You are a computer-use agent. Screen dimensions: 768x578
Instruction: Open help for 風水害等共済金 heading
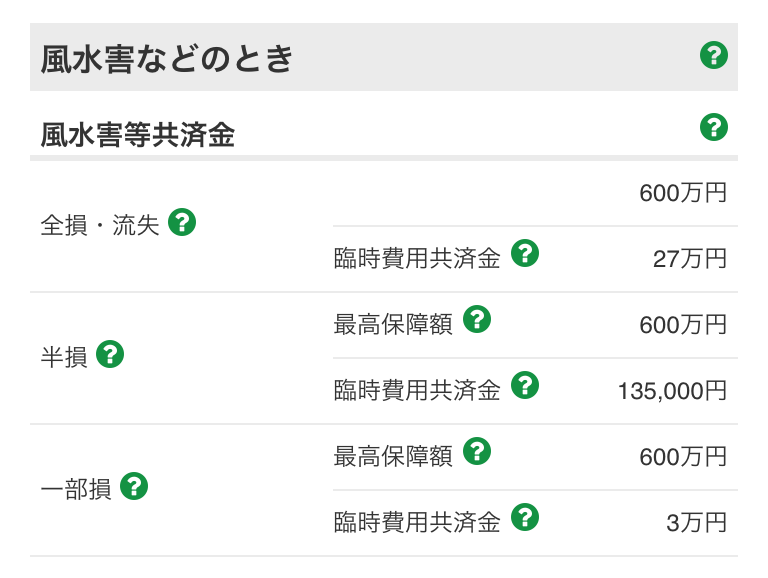[x=713, y=127]
